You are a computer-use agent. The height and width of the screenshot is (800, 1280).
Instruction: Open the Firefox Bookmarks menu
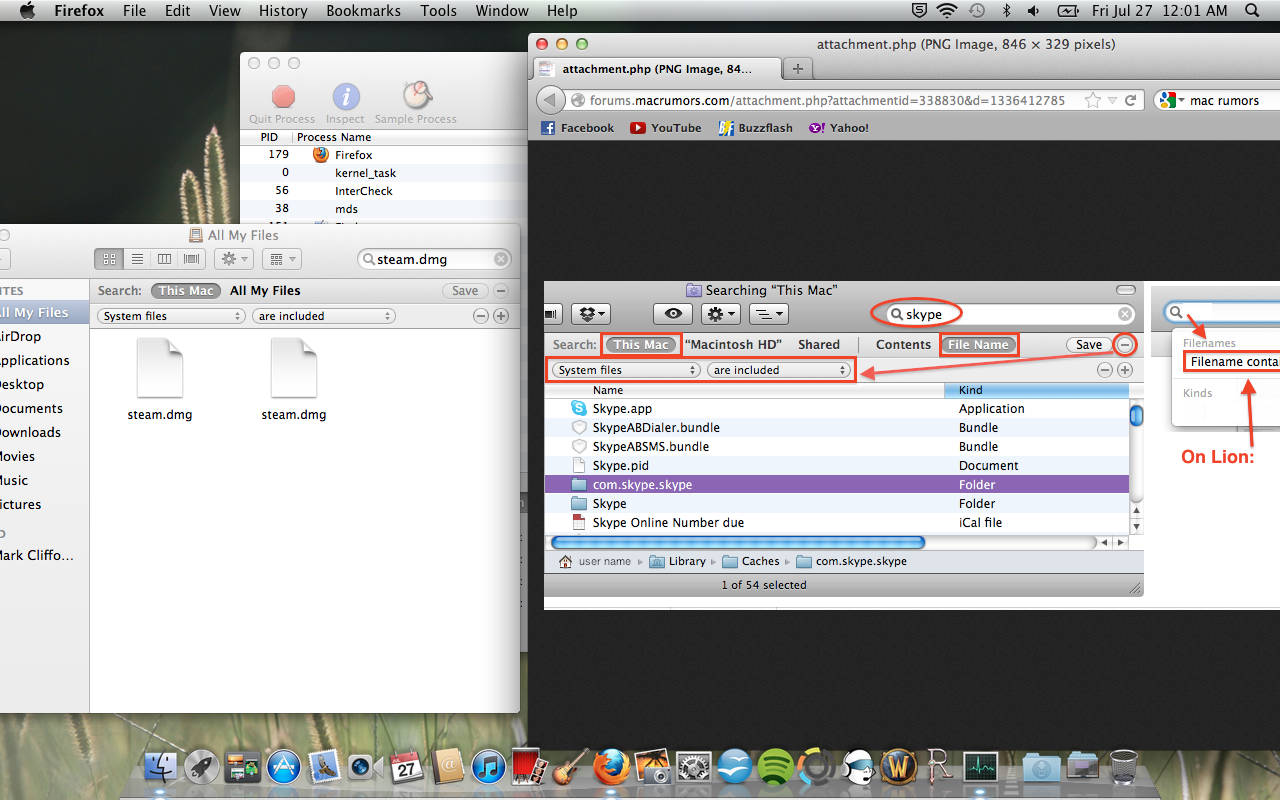click(x=363, y=11)
